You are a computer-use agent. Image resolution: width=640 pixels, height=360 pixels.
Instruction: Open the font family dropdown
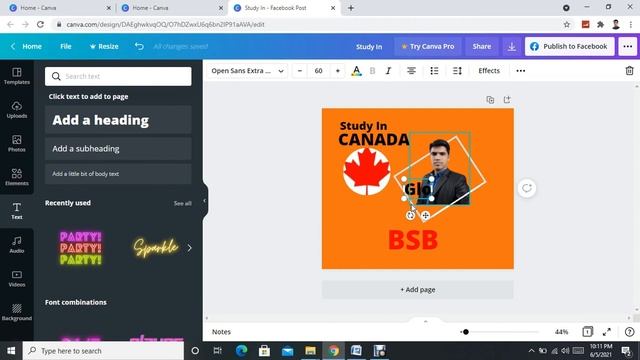247,71
